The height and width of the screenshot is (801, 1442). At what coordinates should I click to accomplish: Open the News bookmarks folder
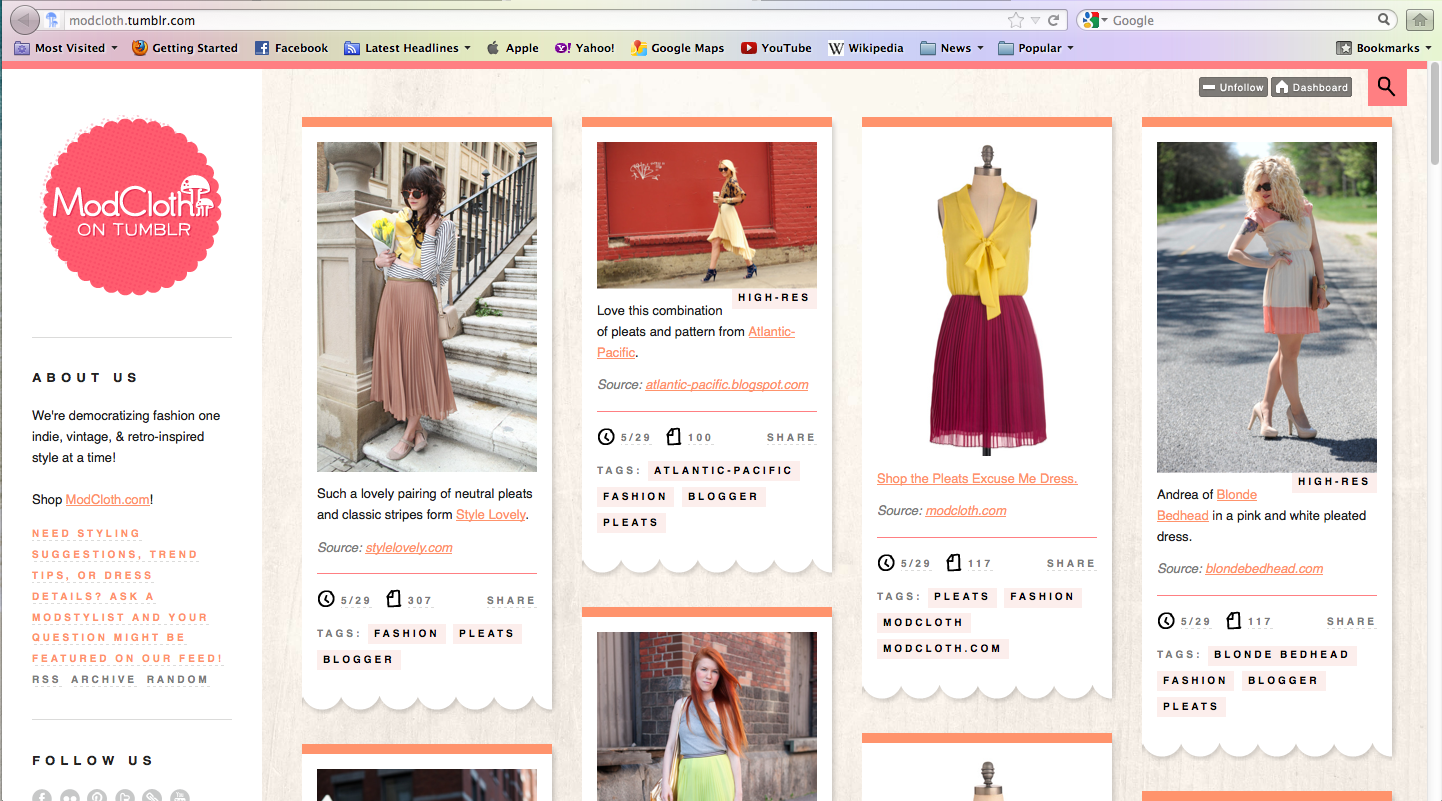(952, 48)
